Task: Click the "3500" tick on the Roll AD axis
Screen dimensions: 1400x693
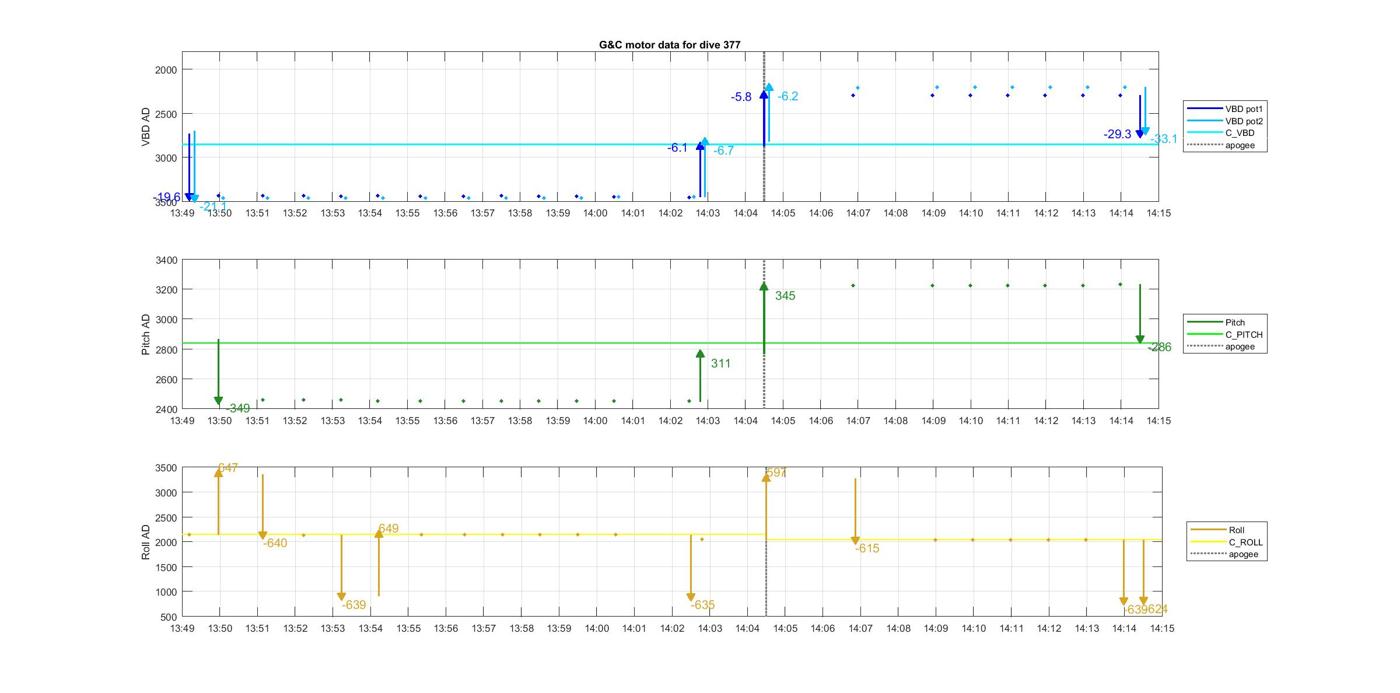Action: point(166,468)
